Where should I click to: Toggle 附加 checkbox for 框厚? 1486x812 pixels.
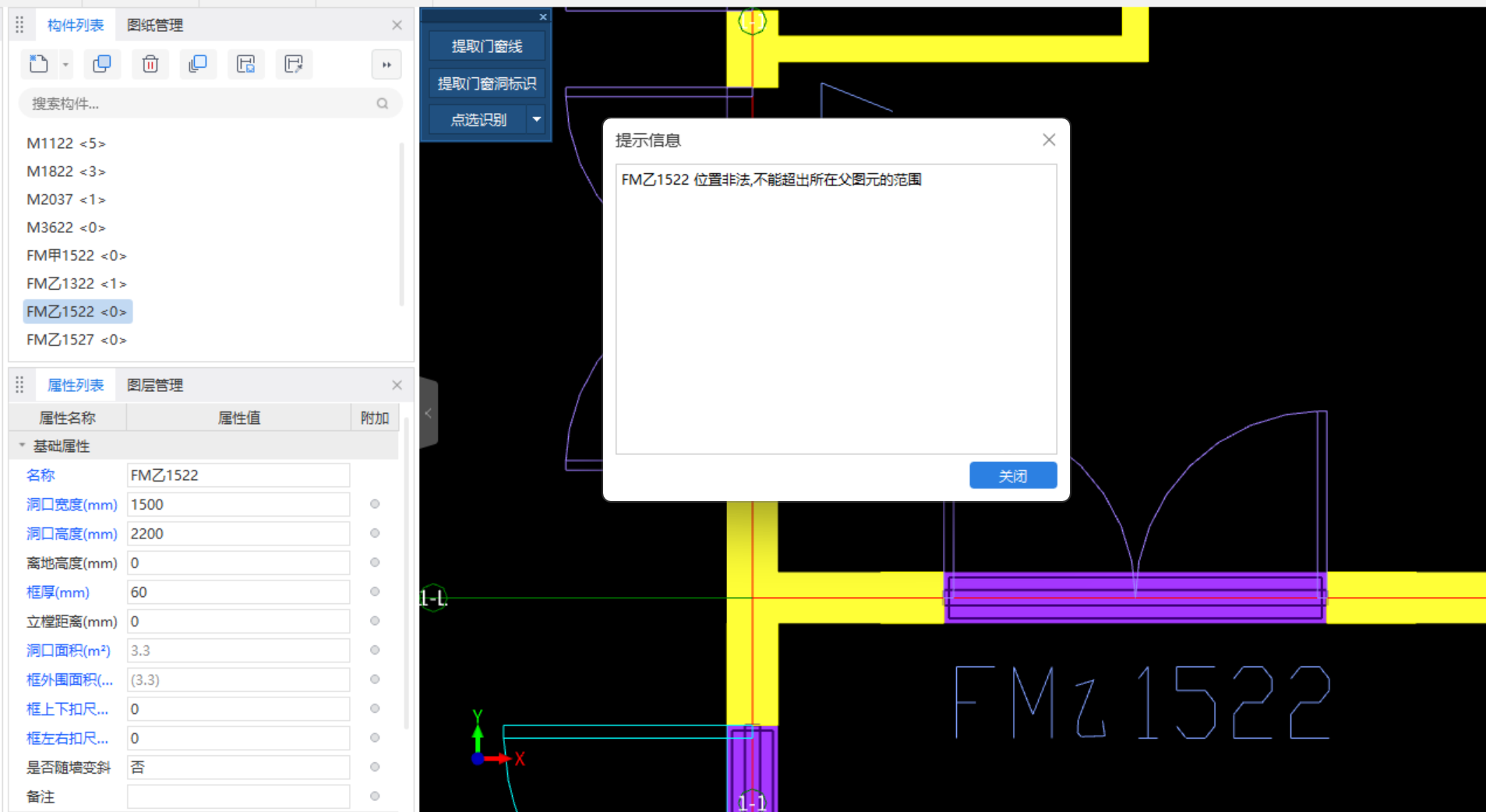pos(375,591)
